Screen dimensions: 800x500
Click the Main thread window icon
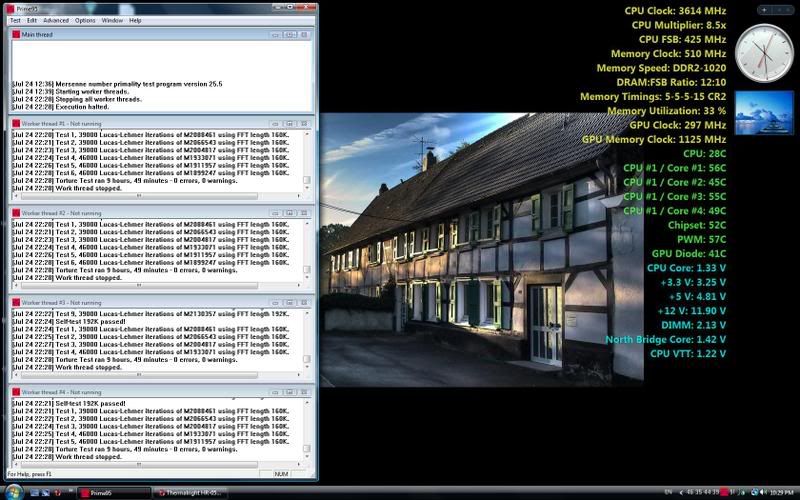click(x=16, y=34)
